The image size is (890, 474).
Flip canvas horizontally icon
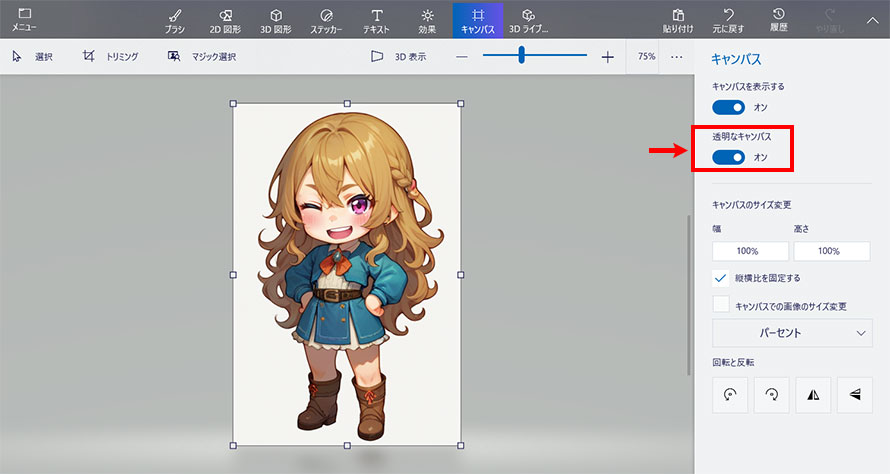tap(813, 395)
